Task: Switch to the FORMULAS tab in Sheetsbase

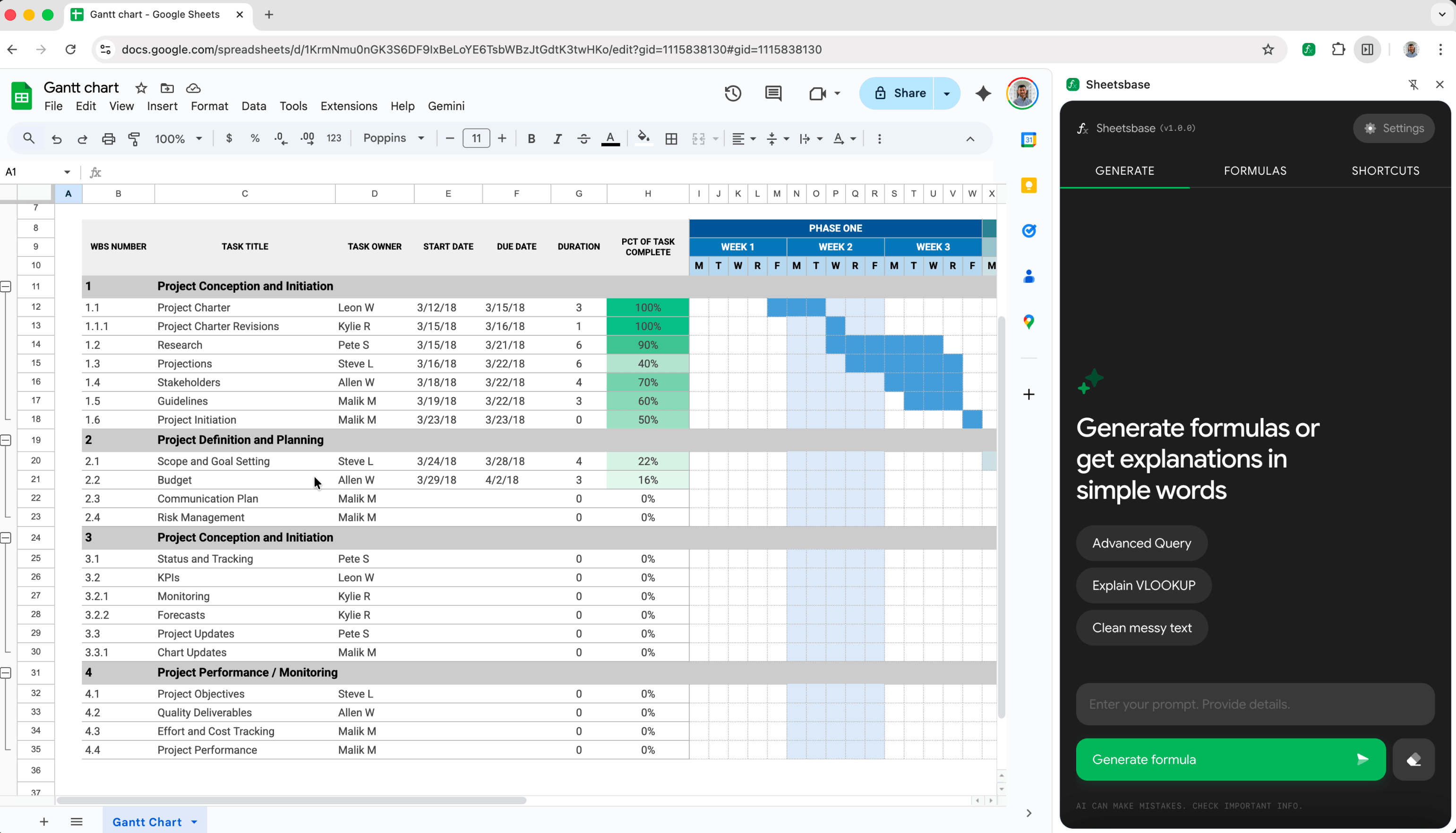Action: [1255, 170]
